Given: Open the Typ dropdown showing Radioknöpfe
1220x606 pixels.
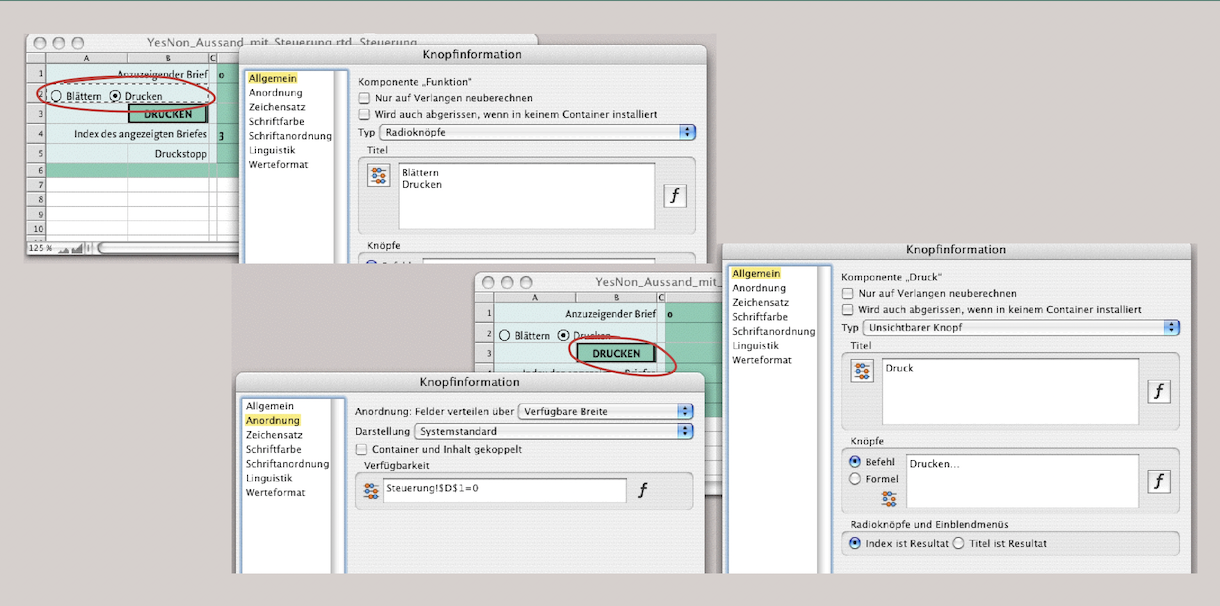Looking at the screenshot, I should pyautogui.click(x=538, y=132).
